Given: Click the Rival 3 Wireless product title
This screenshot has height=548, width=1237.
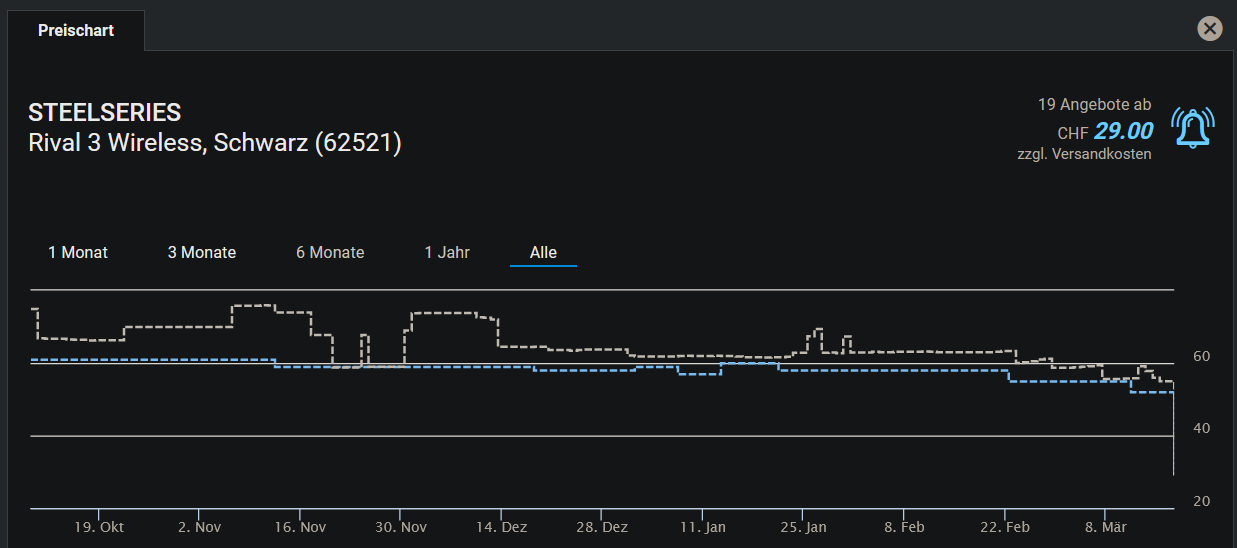Looking at the screenshot, I should pyautogui.click(x=215, y=144).
